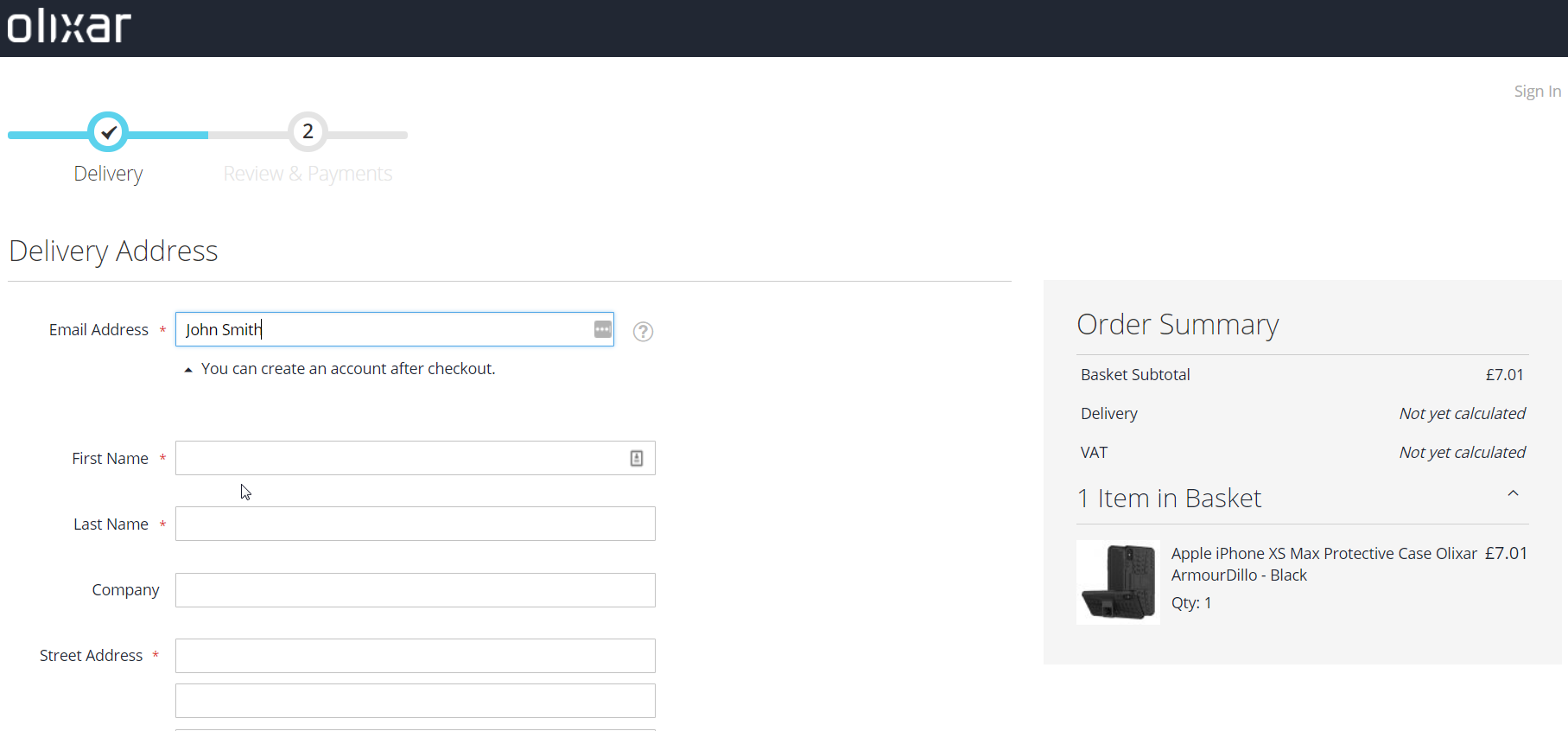Viewport: 1568px width, 731px height.
Task: Open the Sign In link
Action: coord(1537,92)
